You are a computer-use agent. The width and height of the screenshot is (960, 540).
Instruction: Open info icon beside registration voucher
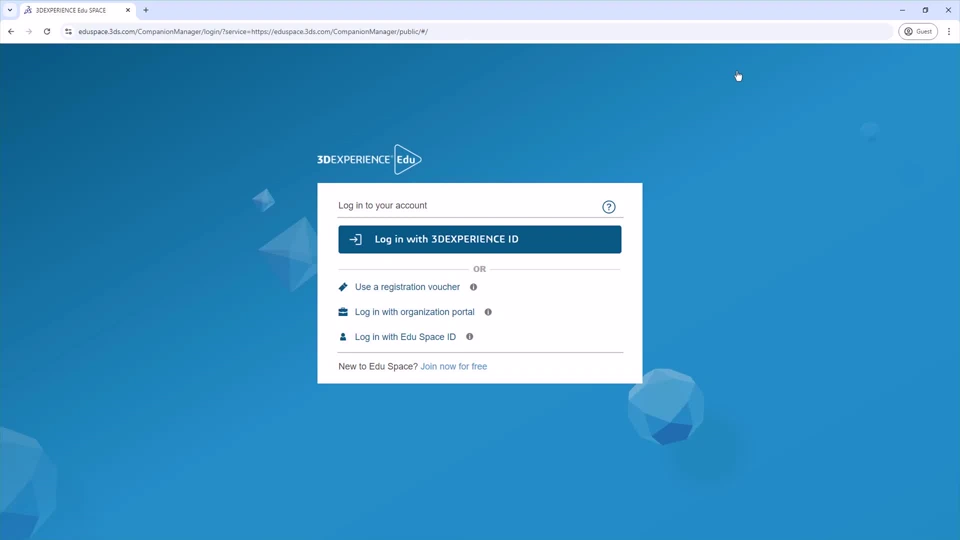[473, 287]
